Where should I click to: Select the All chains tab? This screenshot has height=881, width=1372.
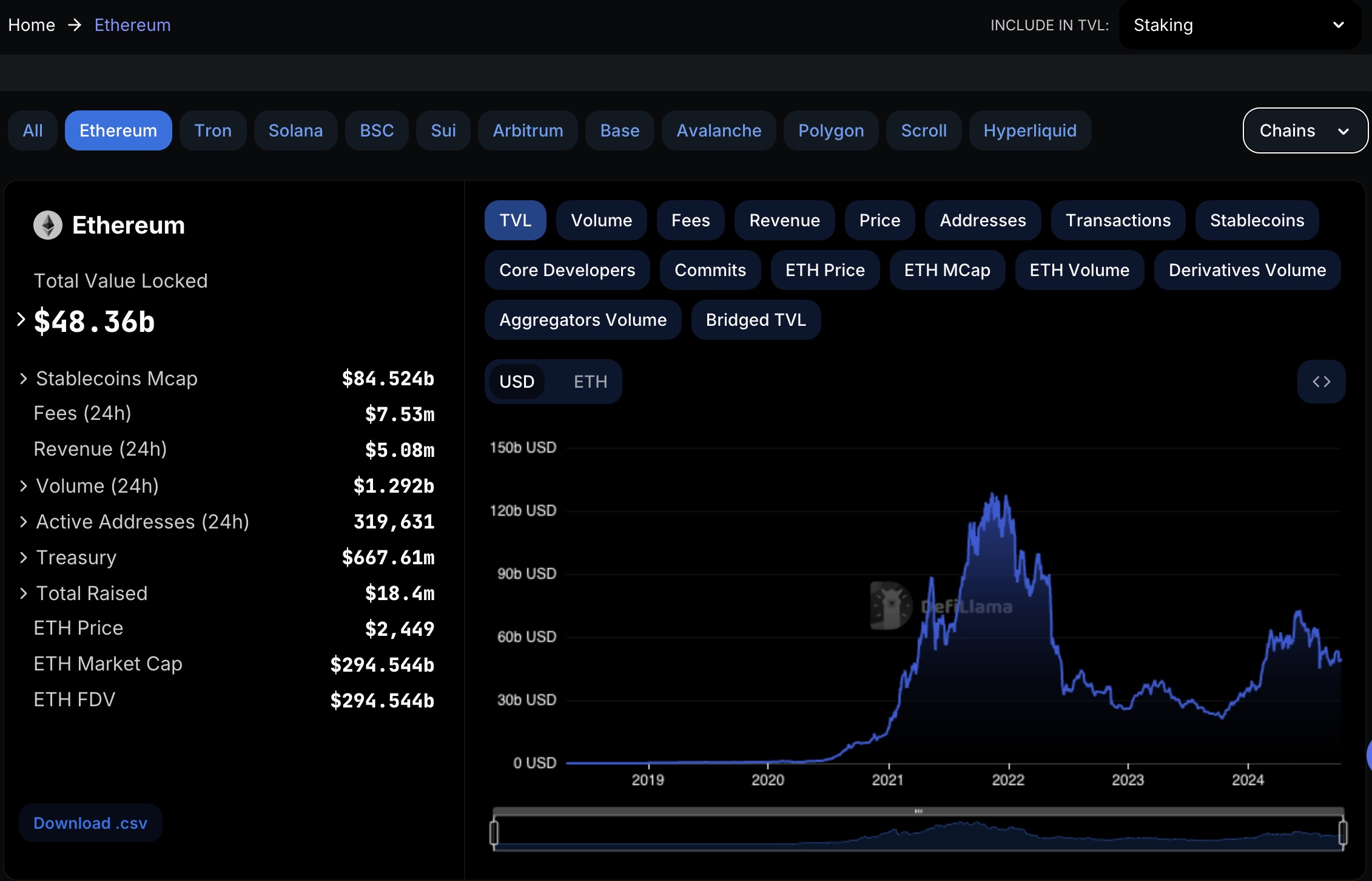[x=33, y=130]
